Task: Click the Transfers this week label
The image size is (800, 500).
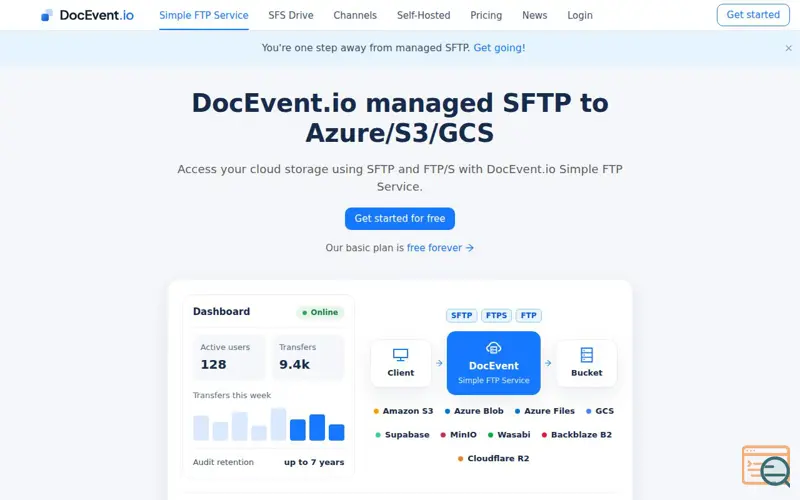Action: pos(232,395)
